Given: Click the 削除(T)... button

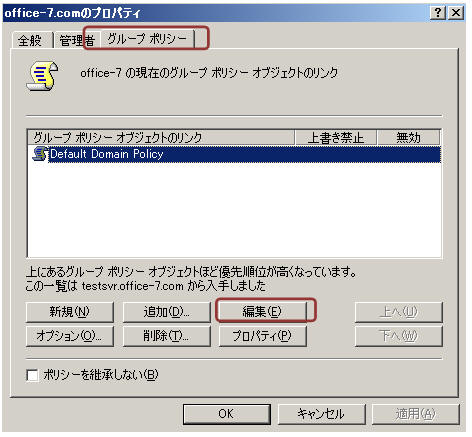Looking at the screenshot, I should 167,336.
